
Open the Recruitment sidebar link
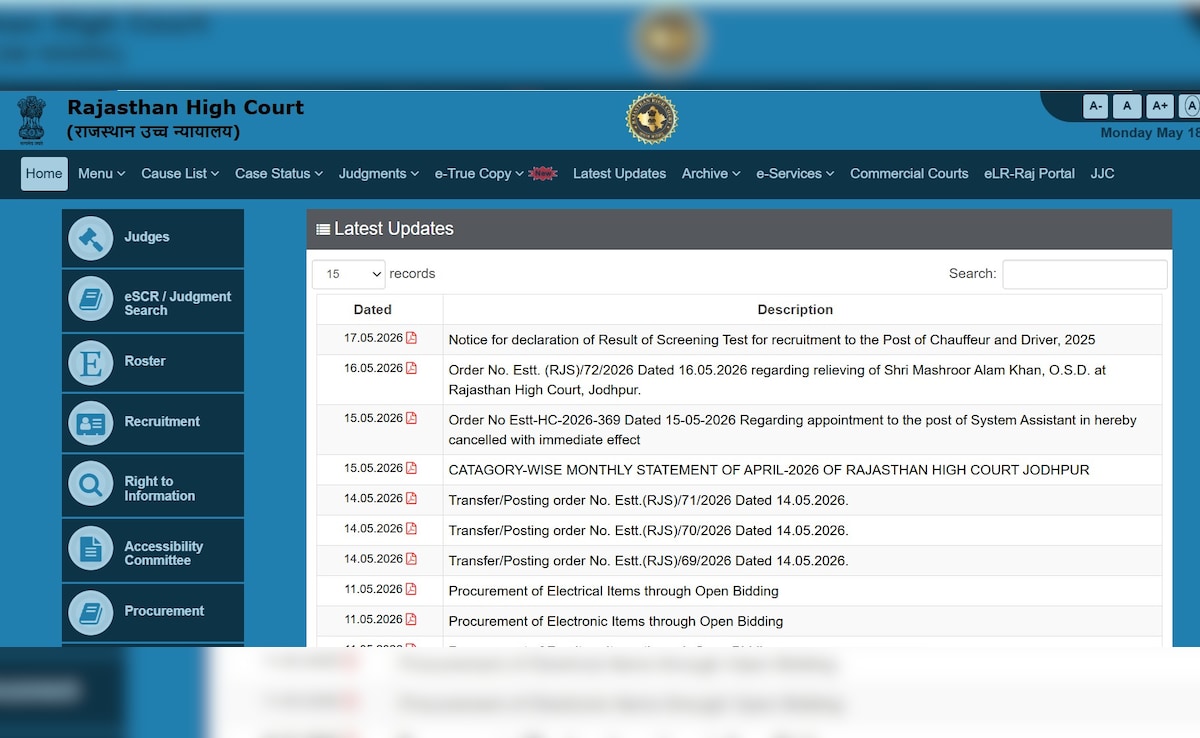[x=153, y=423]
